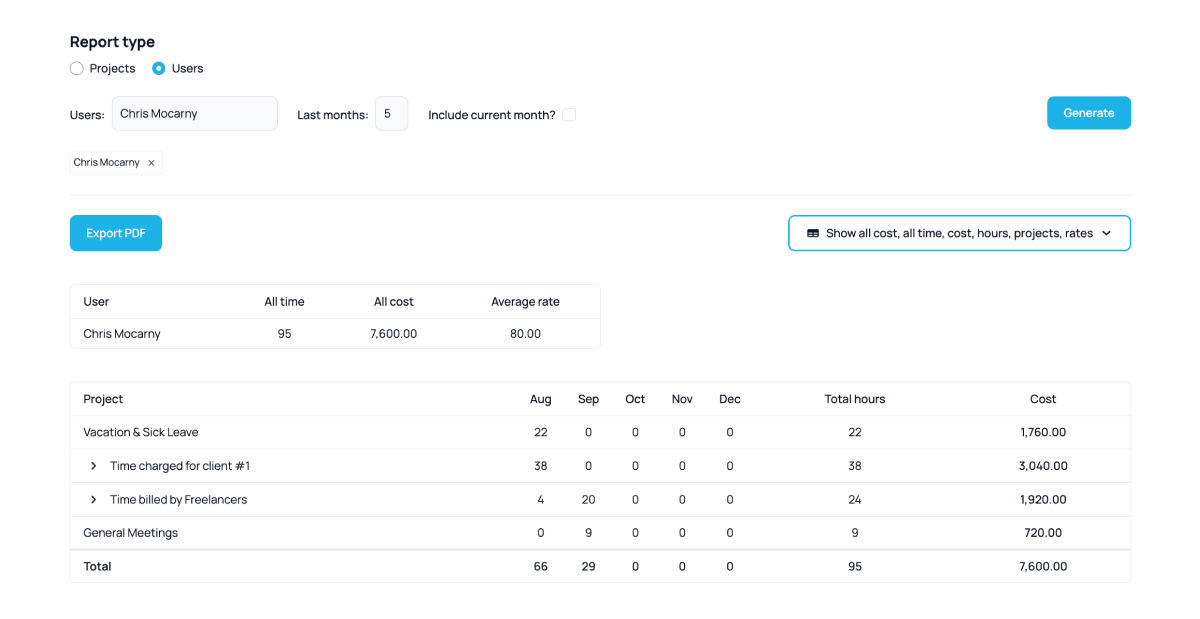Click the Aug month column header
Screen dimensions: 1200x619
tap(540, 399)
